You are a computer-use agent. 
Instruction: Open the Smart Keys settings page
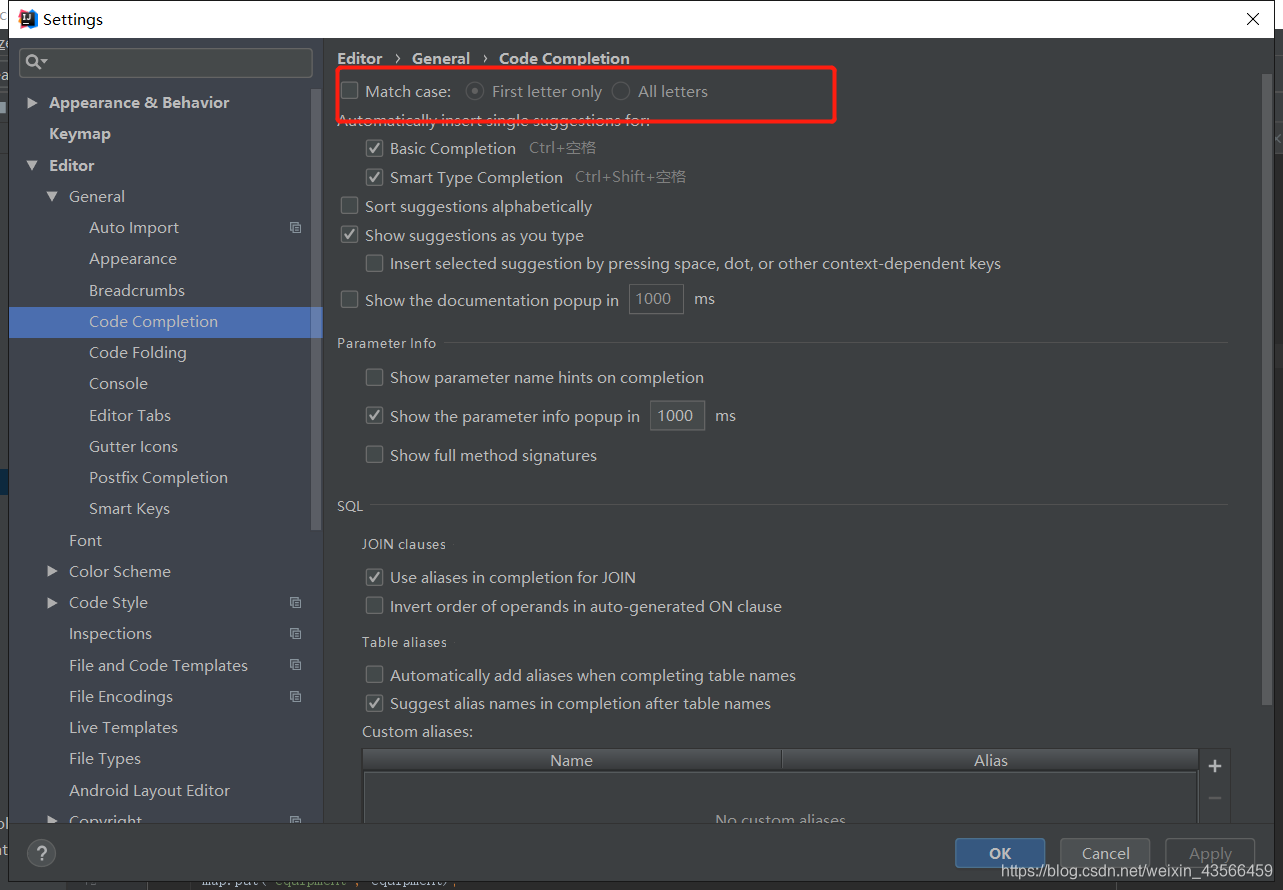[129, 509]
